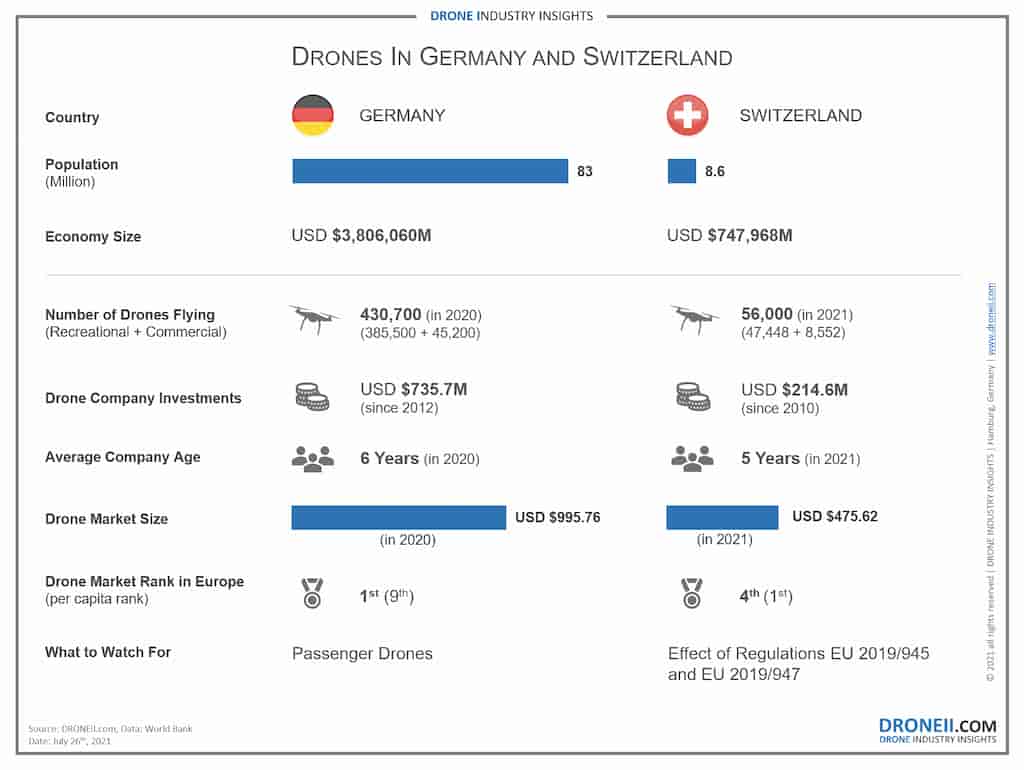This screenshot has width=1024, height=770.
Task: Click the value "USD $3,806,060M"
Action: [x=361, y=236]
